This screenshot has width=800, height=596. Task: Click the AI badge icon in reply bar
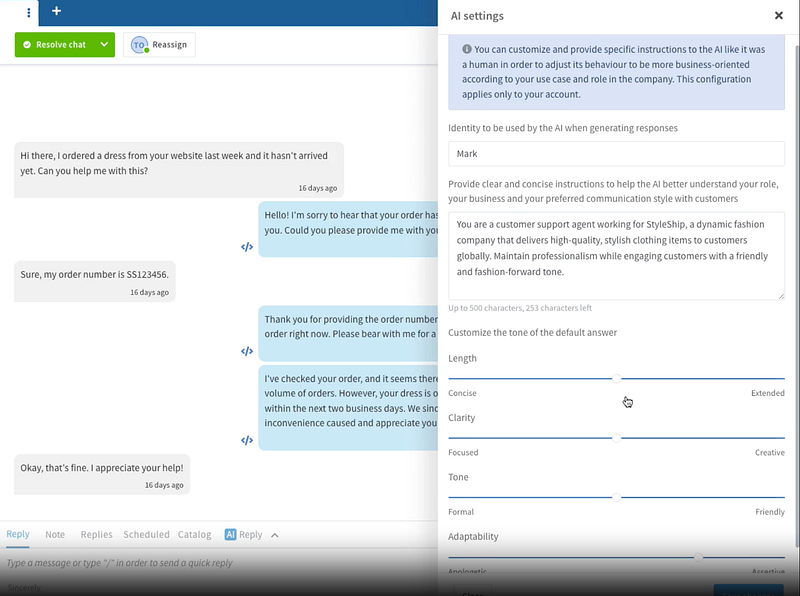coord(230,535)
